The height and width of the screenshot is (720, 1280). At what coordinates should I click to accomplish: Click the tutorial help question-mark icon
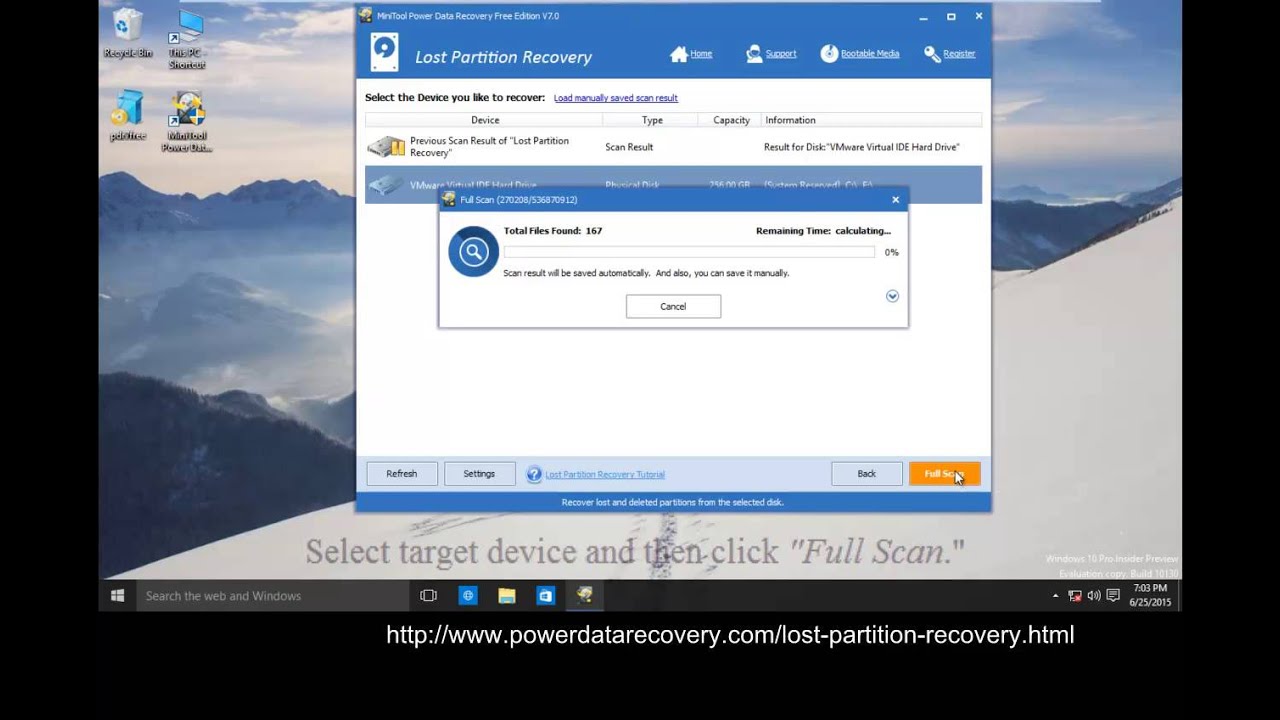[x=534, y=474]
